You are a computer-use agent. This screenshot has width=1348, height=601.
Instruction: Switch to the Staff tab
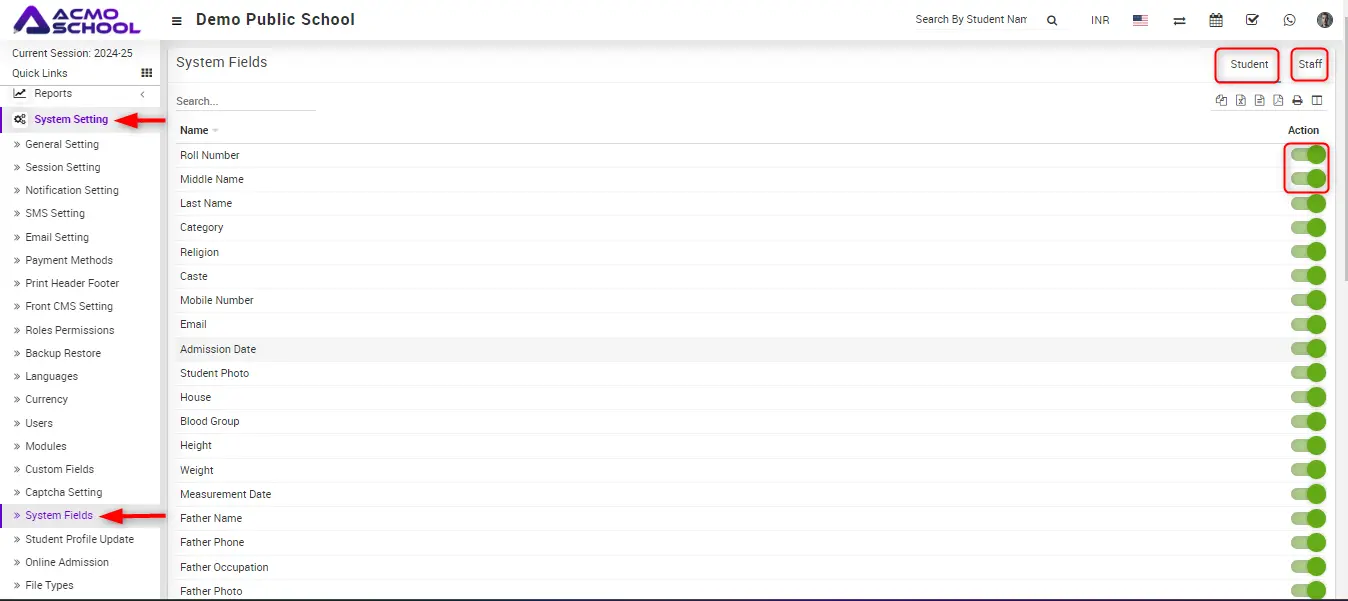tap(1310, 64)
